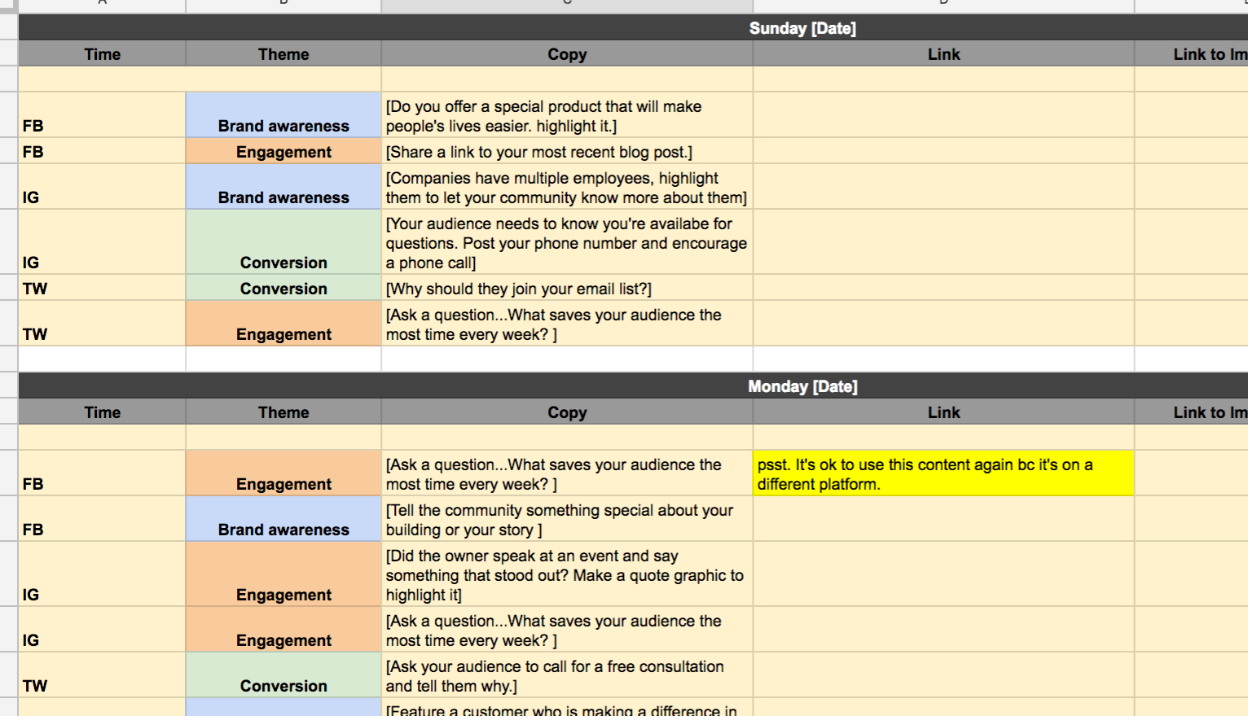Select the phone number copy cell
Image resolution: width=1250 pixels, height=722 pixels.
pyautogui.click(x=567, y=243)
